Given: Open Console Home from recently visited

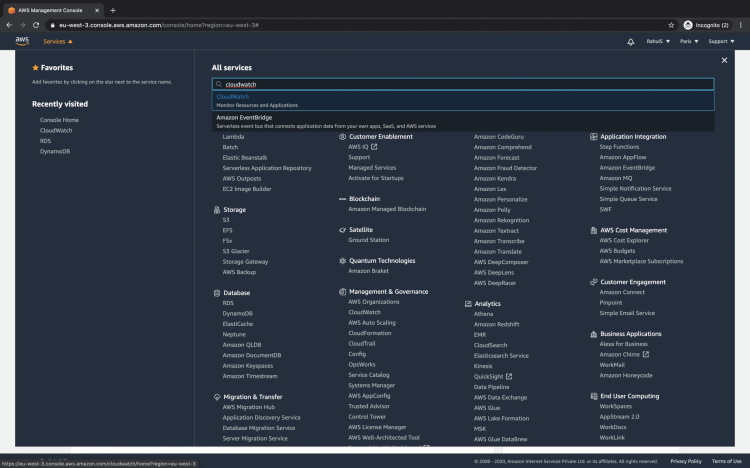Looking at the screenshot, I should pyautogui.click(x=59, y=120).
